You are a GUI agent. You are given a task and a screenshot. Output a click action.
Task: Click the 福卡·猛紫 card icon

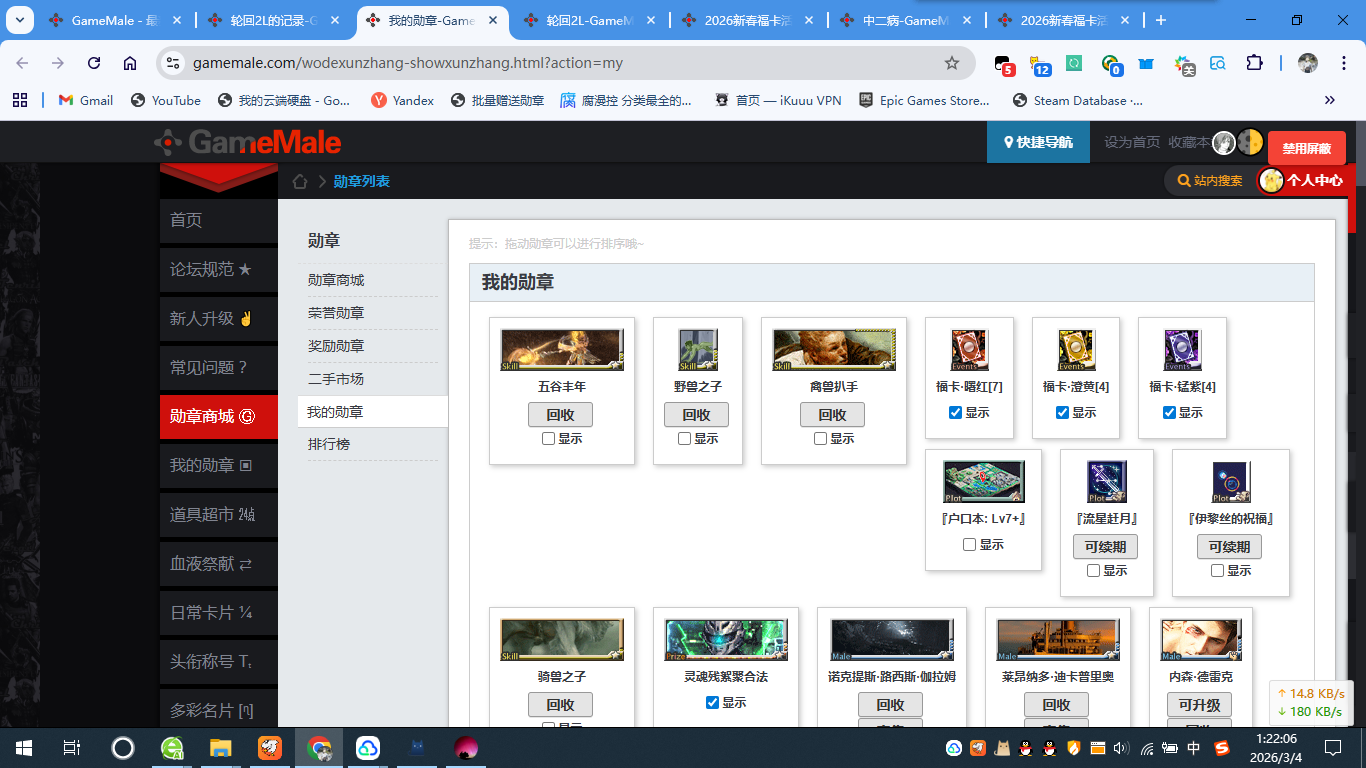pyautogui.click(x=1182, y=350)
